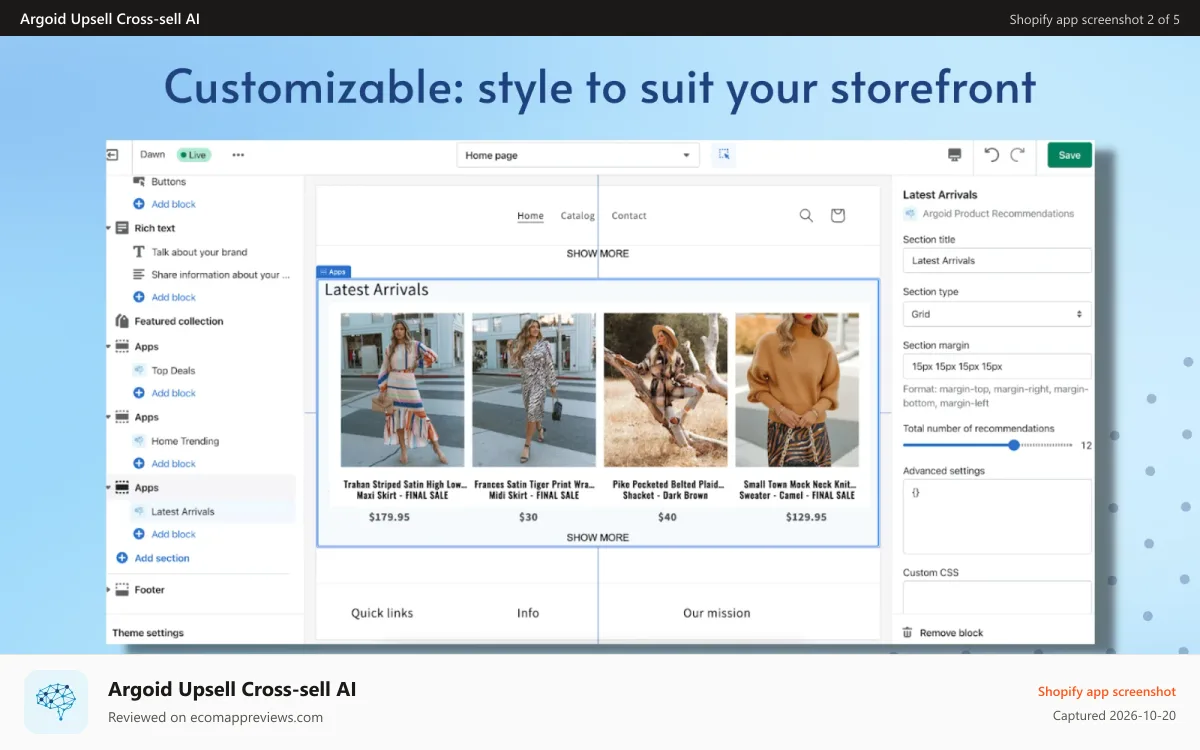The width and height of the screenshot is (1200, 750).
Task: Click the heading 'T' icon beside Talk about your brand
Action: 139,252
